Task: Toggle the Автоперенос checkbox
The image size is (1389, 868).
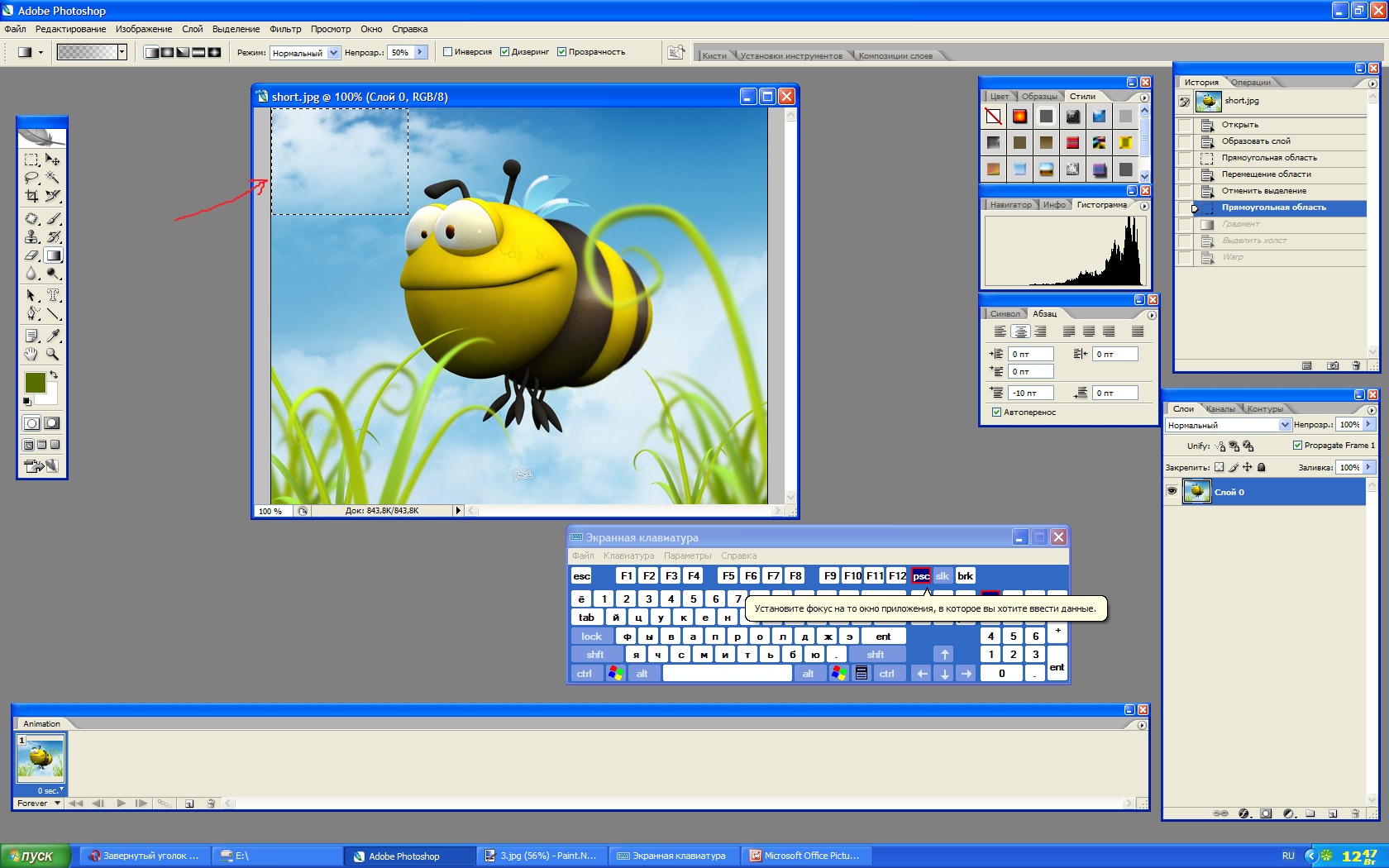Action: (996, 413)
